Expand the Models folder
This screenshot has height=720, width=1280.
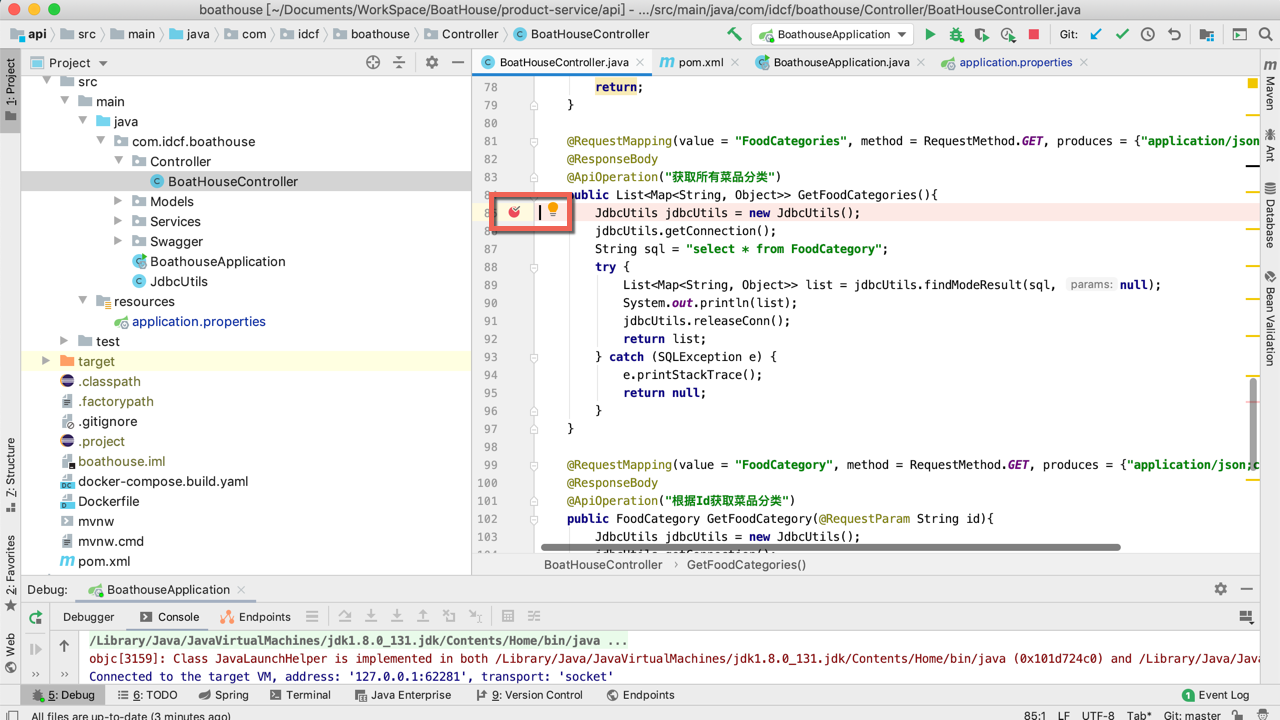(x=119, y=201)
